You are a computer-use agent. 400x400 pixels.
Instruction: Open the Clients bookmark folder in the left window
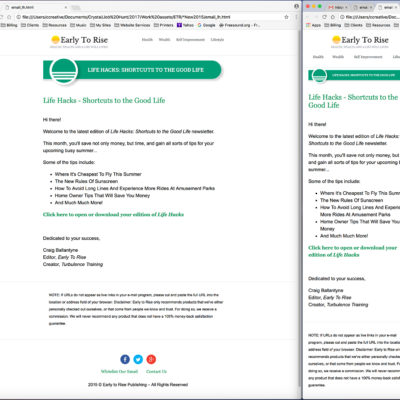point(30,25)
